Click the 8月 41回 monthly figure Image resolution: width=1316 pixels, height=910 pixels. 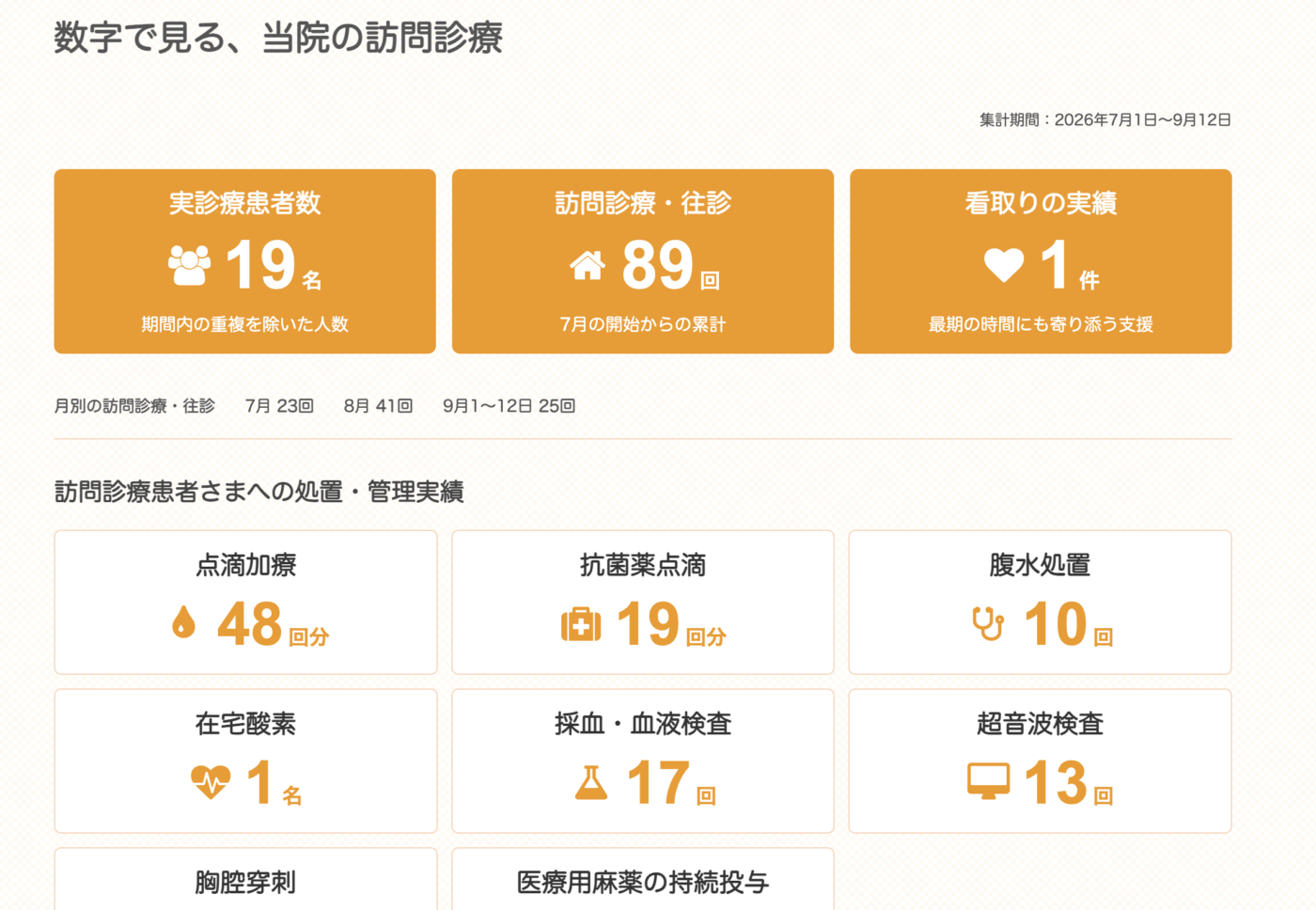378,406
